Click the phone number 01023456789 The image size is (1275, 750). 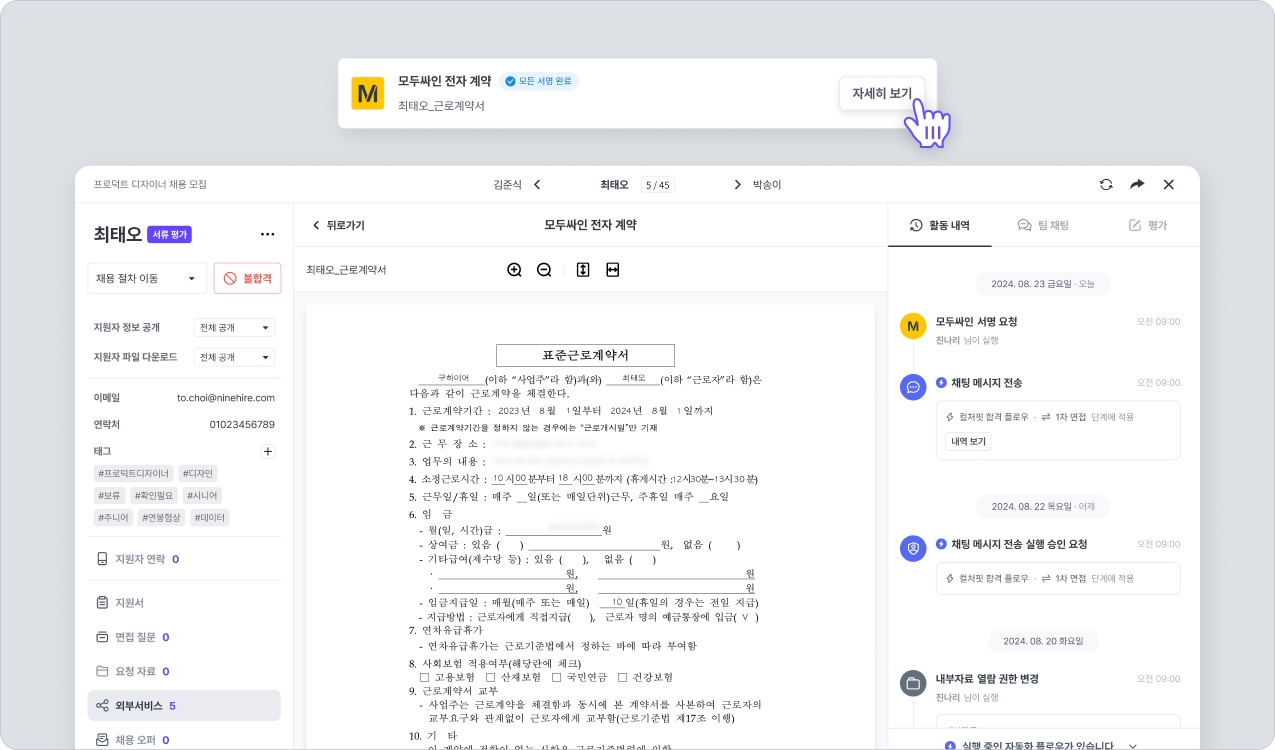tap(242, 424)
